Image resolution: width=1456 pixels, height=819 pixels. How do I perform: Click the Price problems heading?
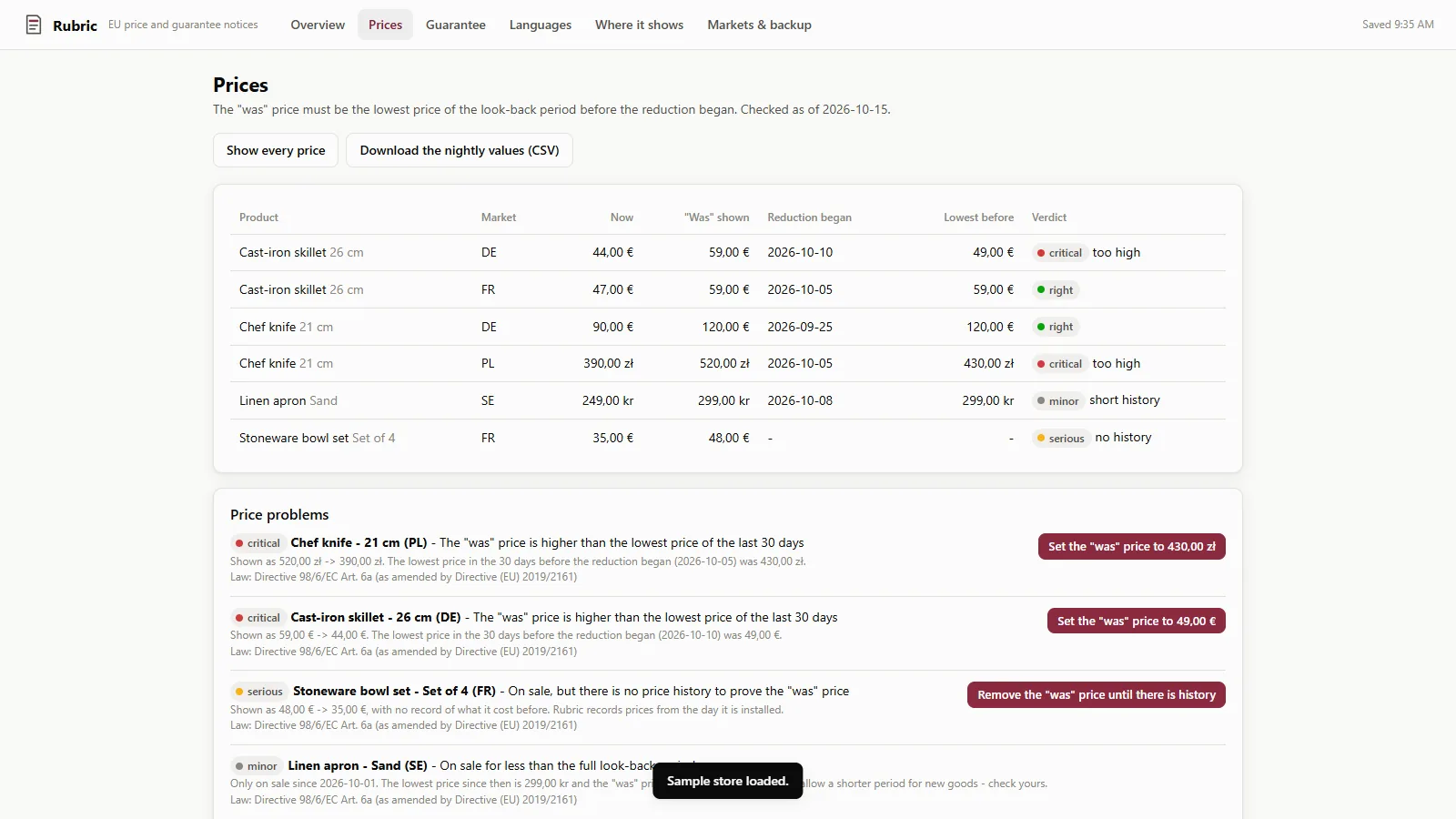[x=279, y=514]
